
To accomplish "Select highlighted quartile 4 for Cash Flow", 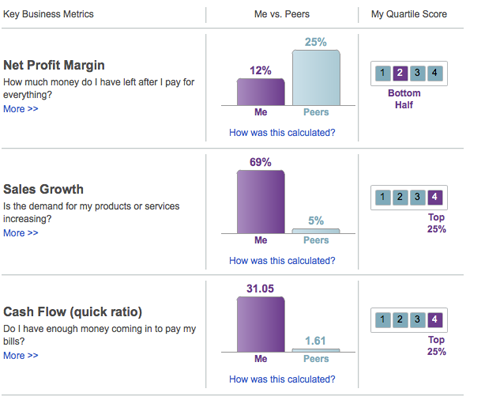I will (435, 320).
